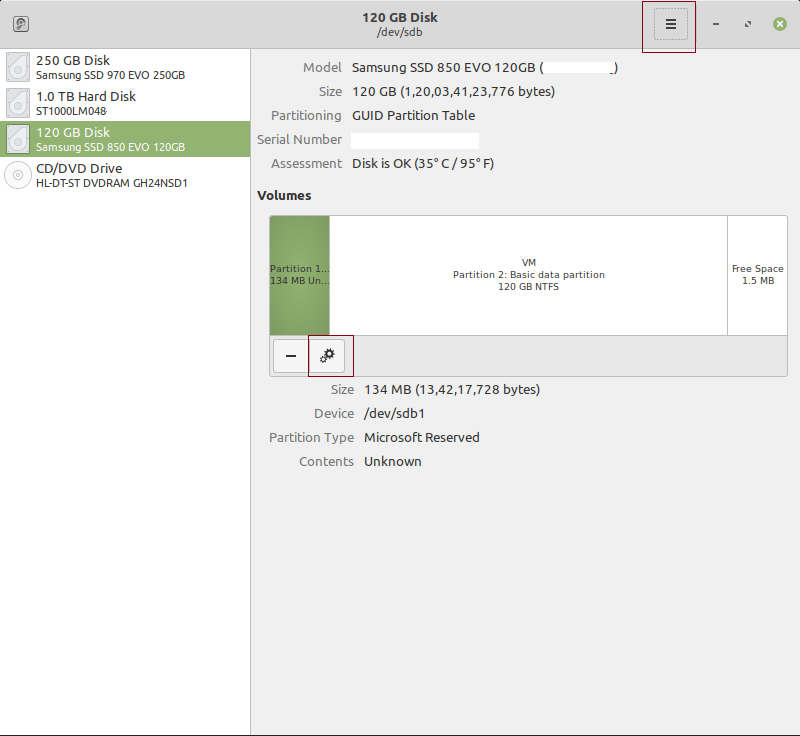Screen dimensions: 800x736
Task: Maximize the Disks window
Action: pyautogui.click(x=747, y=24)
